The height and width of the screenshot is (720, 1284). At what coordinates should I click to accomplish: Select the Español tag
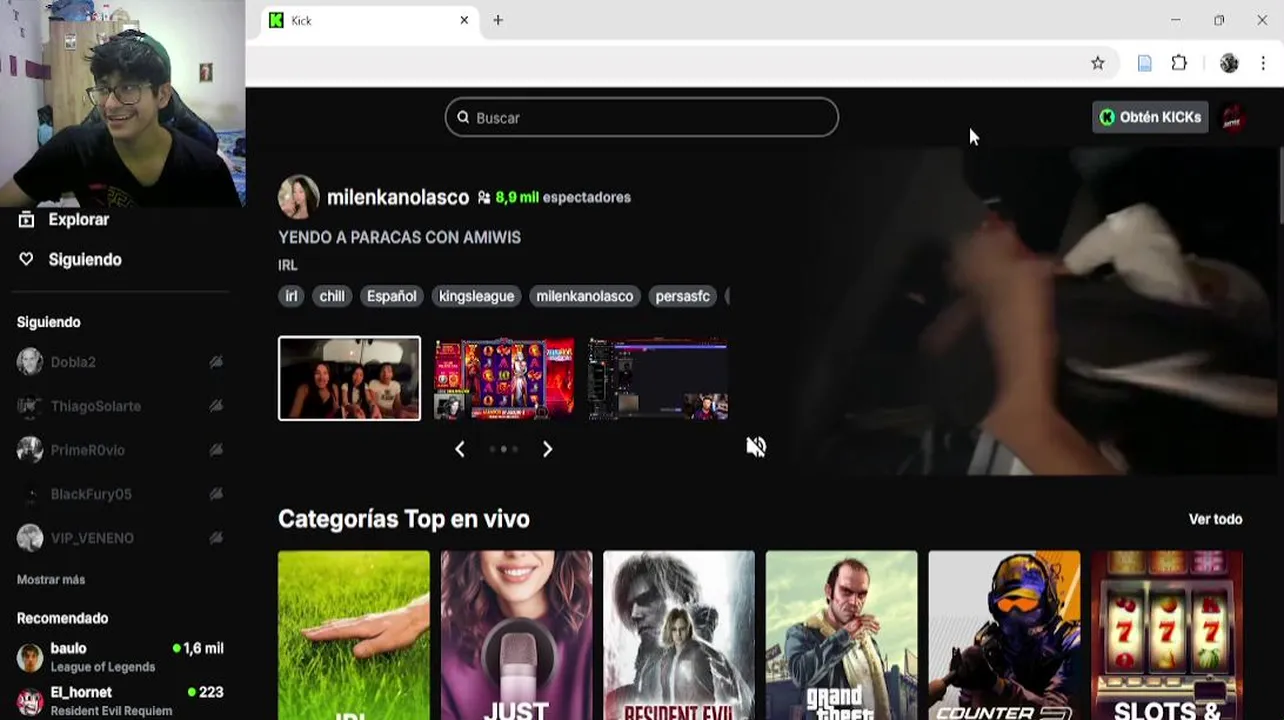(x=391, y=296)
